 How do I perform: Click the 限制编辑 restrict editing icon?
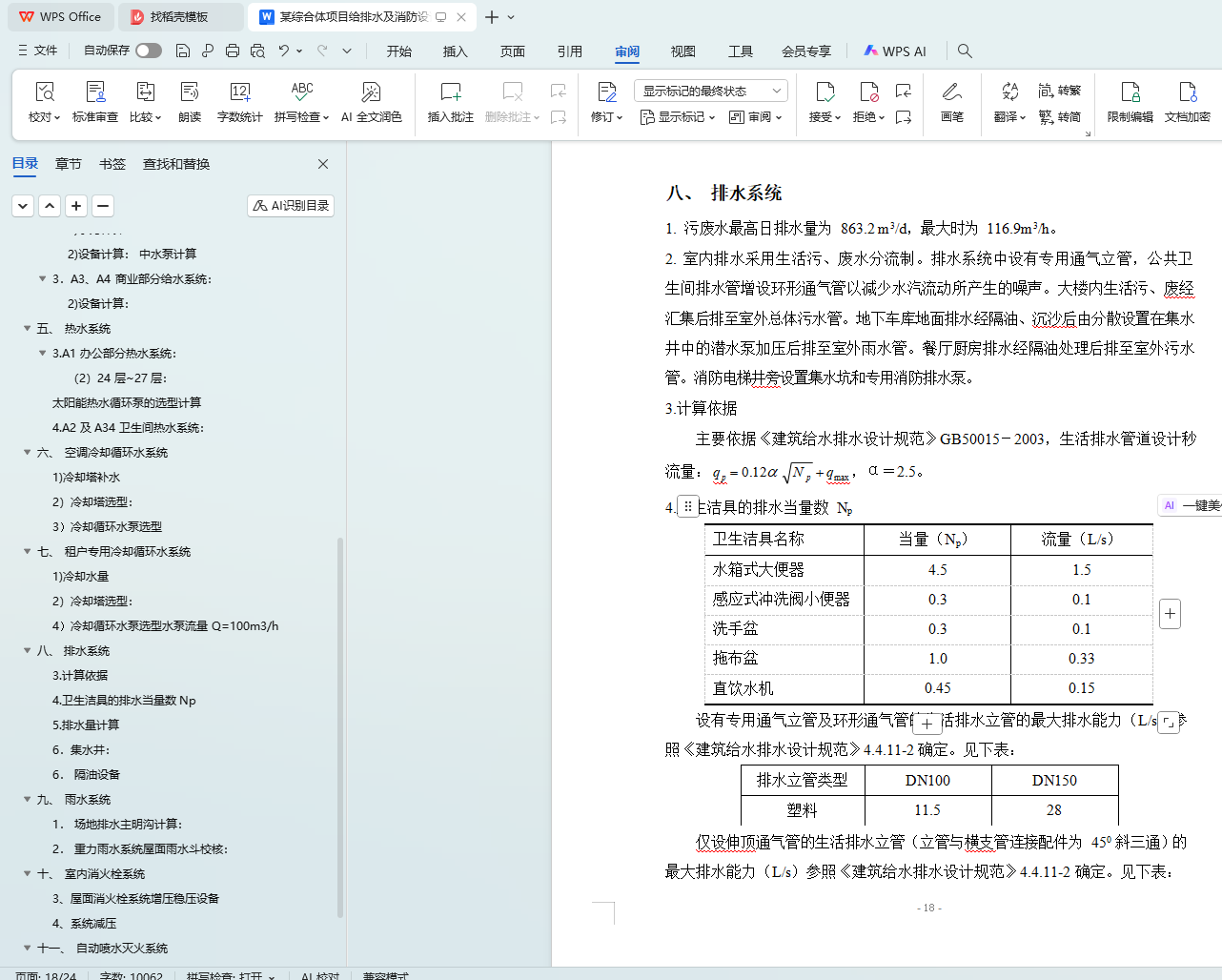pyautogui.click(x=1130, y=92)
